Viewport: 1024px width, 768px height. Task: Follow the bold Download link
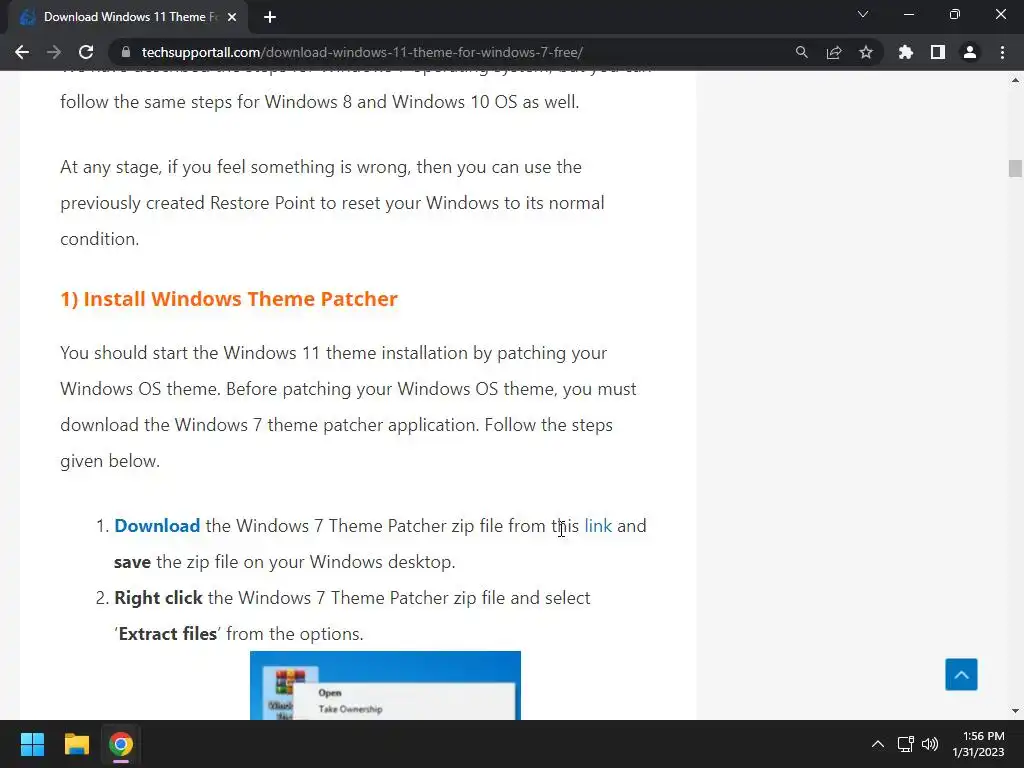pyautogui.click(x=157, y=526)
